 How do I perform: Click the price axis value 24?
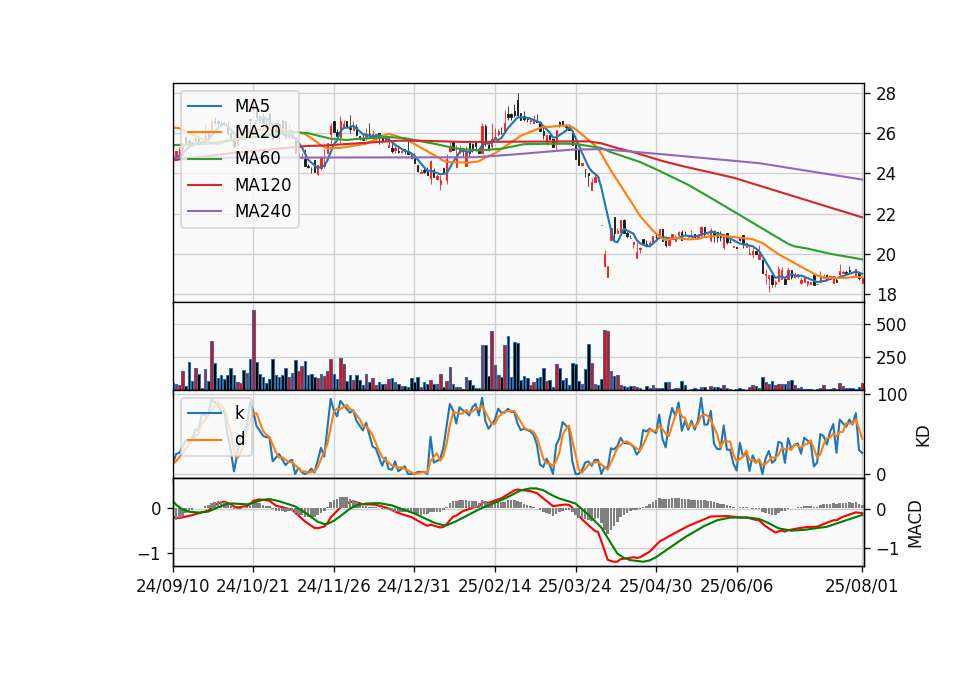click(x=886, y=174)
